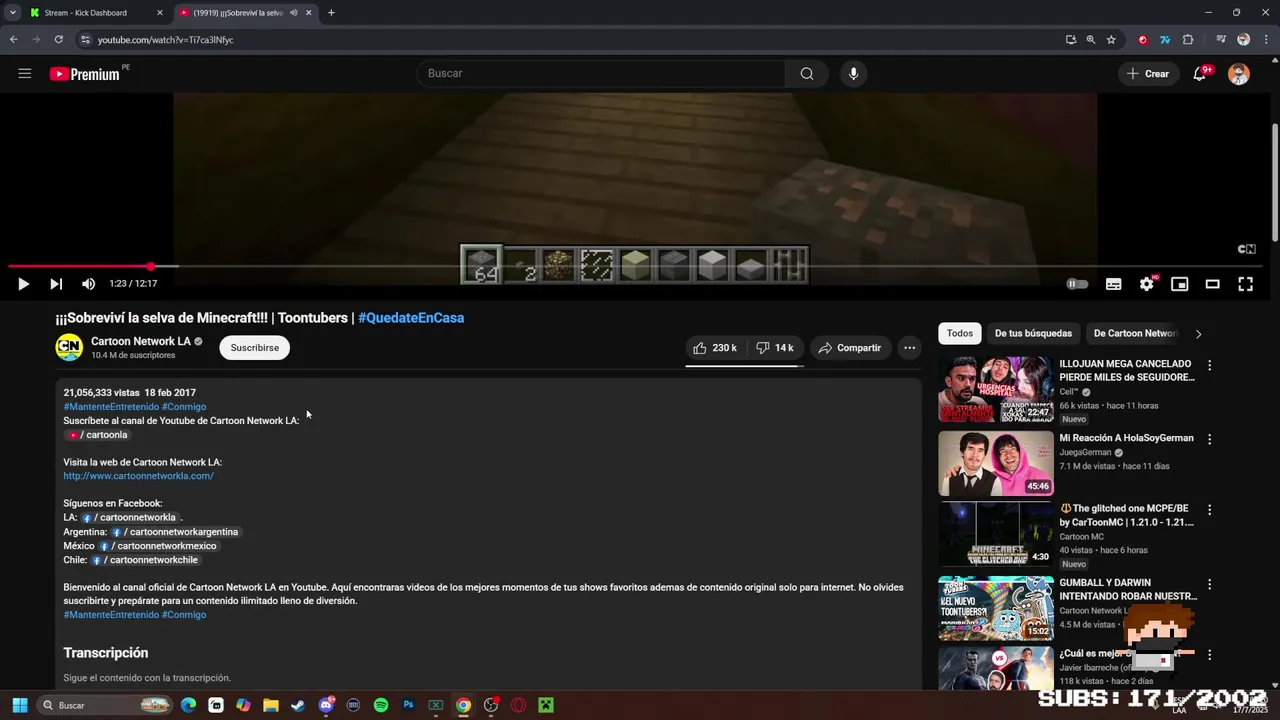Open YouTube notifications bell
Screen dimensions: 1280x720
(x=1199, y=73)
